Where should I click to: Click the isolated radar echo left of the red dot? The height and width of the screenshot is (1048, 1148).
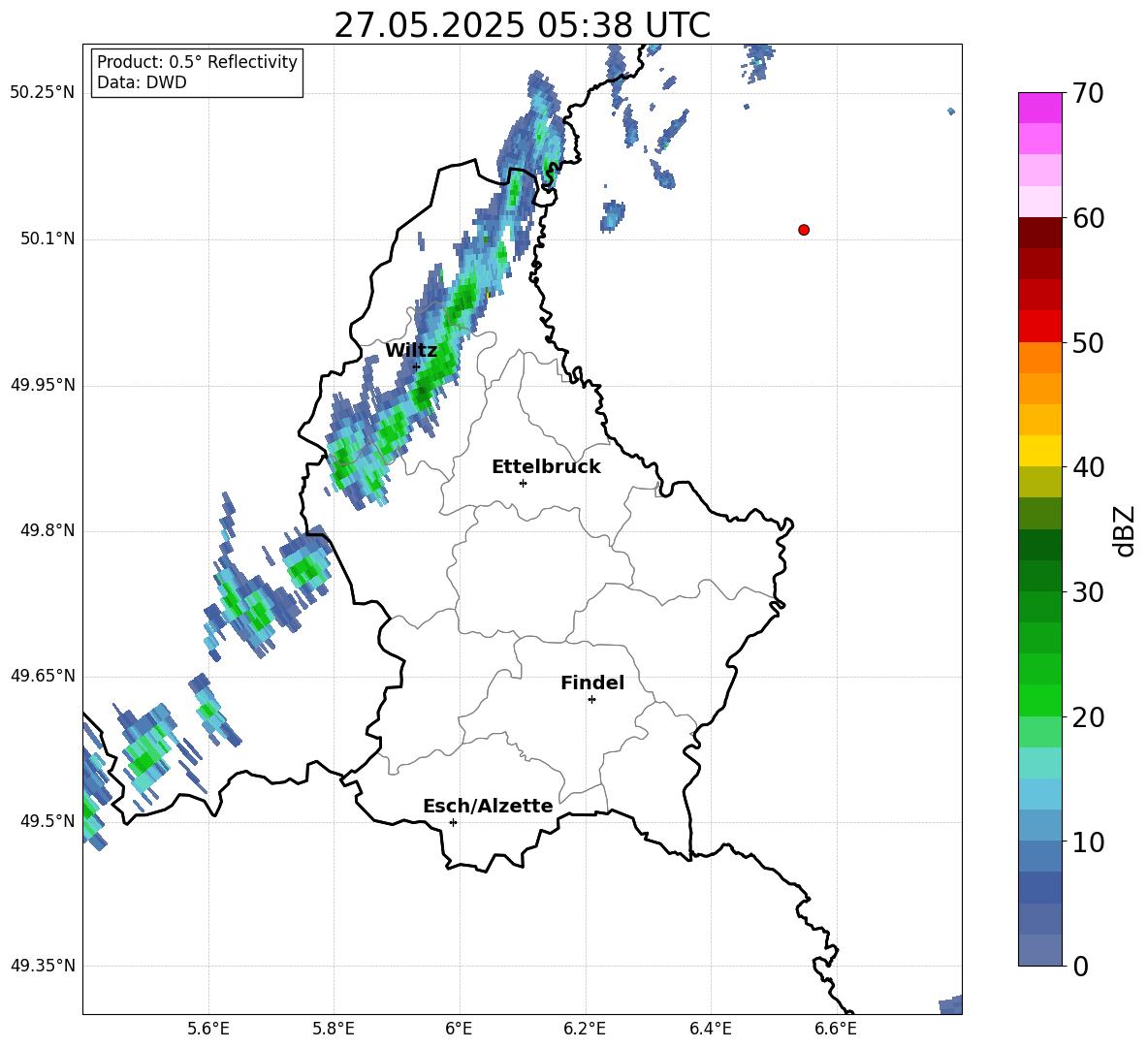(x=612, y=215)
